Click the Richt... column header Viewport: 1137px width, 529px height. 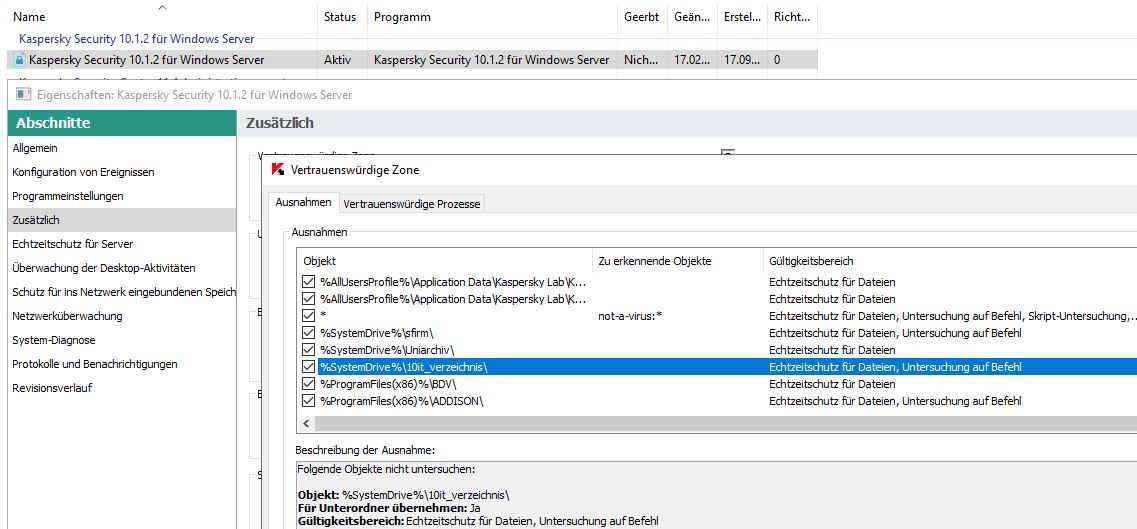coord(792,17)
